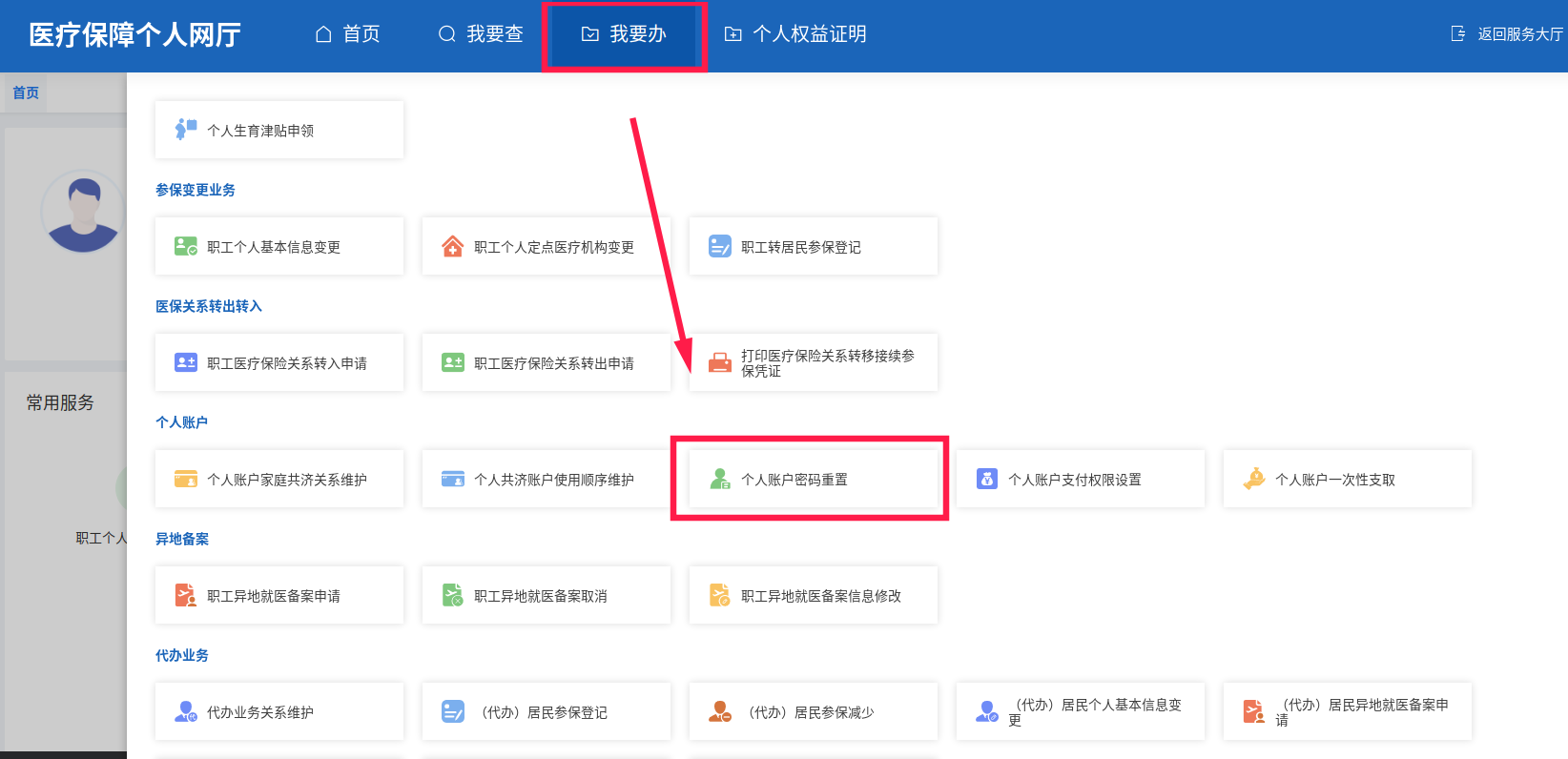The image size is (1568, 759).
Task: Select 代办业务关系维护 text
Action: [260, 712]
